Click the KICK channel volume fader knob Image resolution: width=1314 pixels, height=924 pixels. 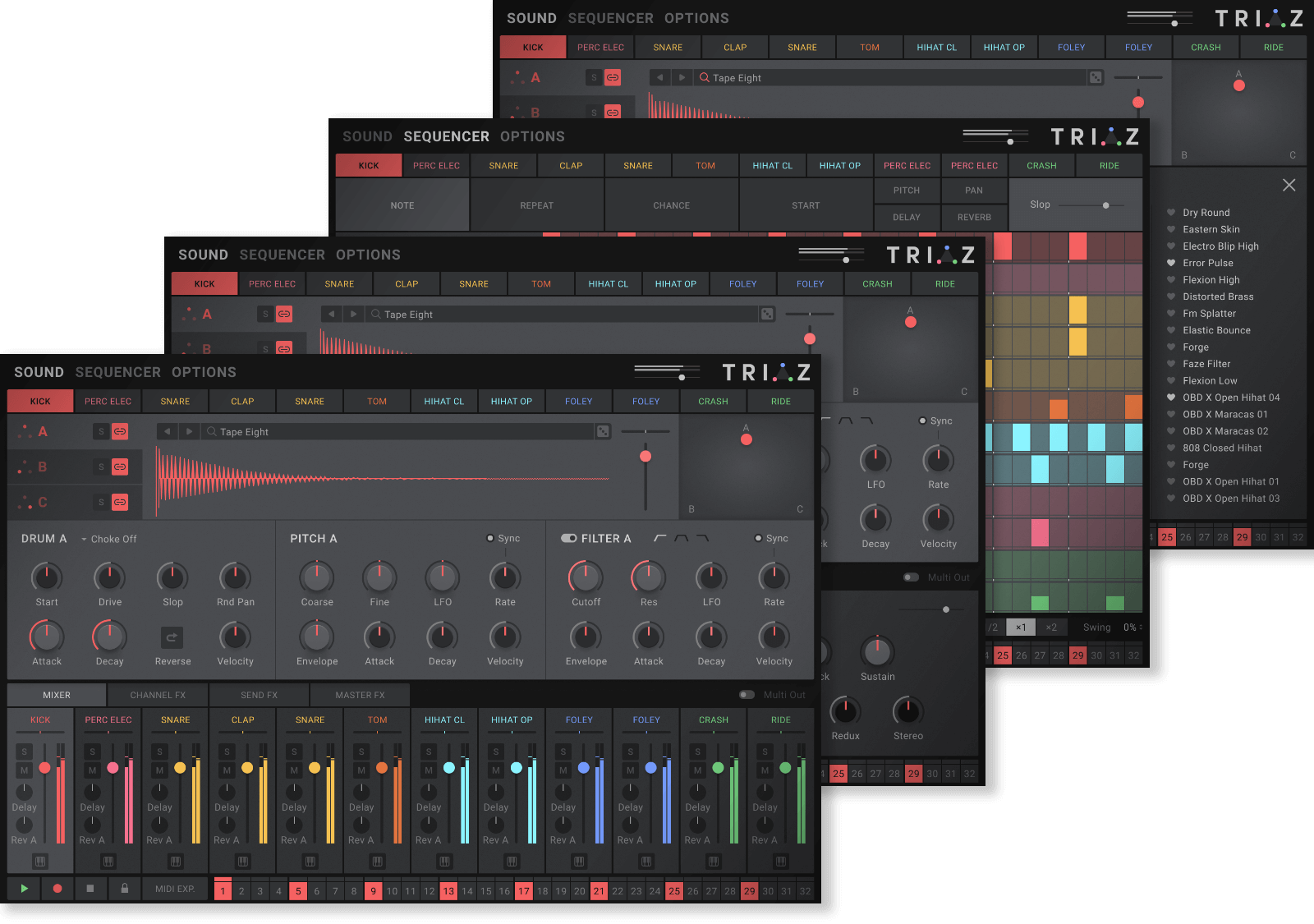[44, 768]
